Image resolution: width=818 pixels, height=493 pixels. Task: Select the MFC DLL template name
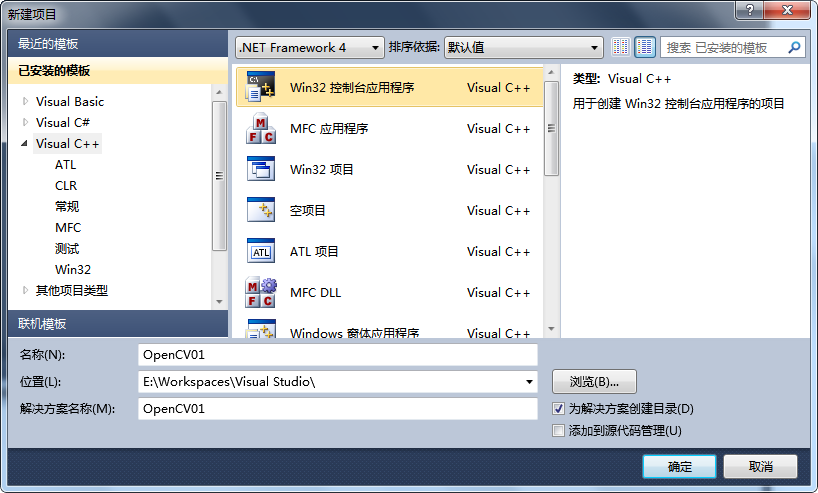click(315, 292)
